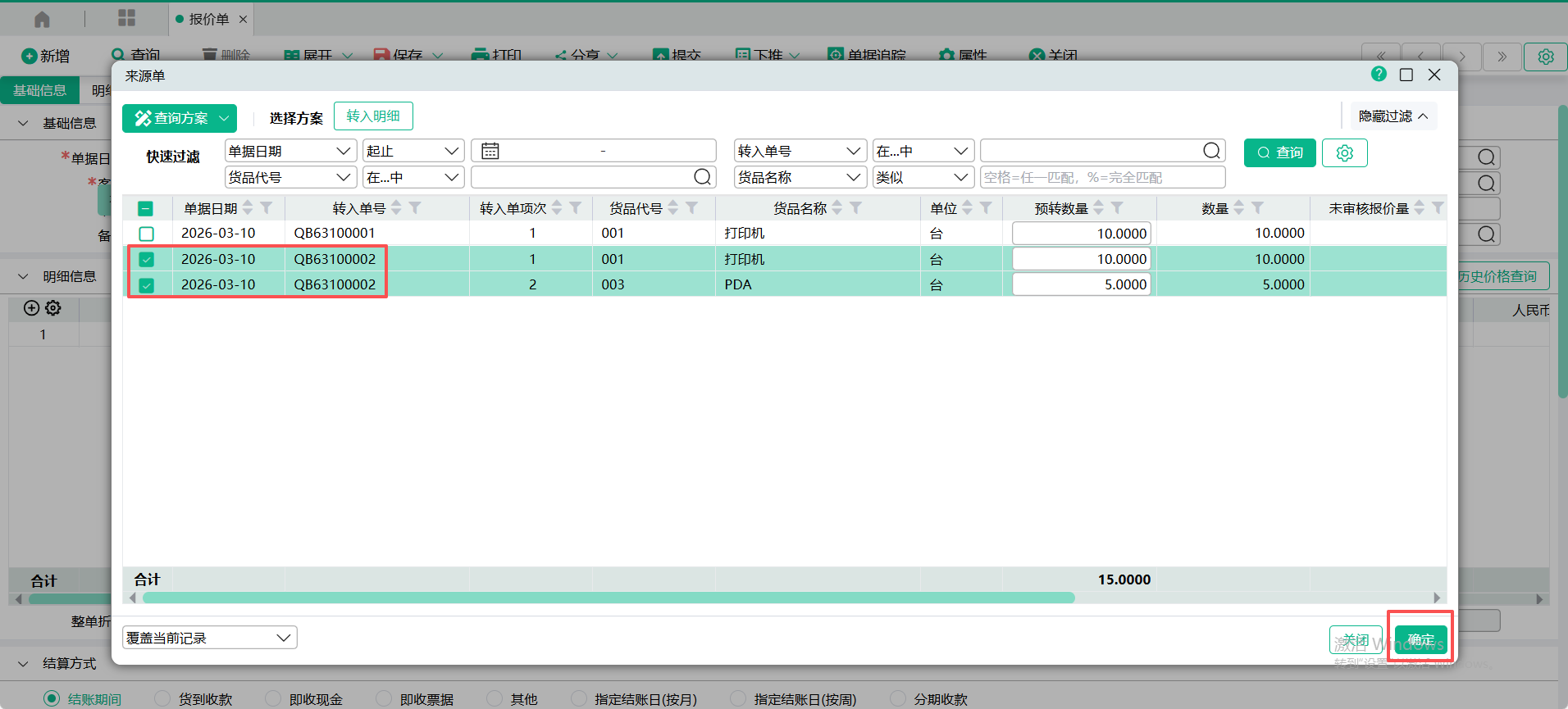
Task: Open the apps grid icon
Action: (126, 18)
